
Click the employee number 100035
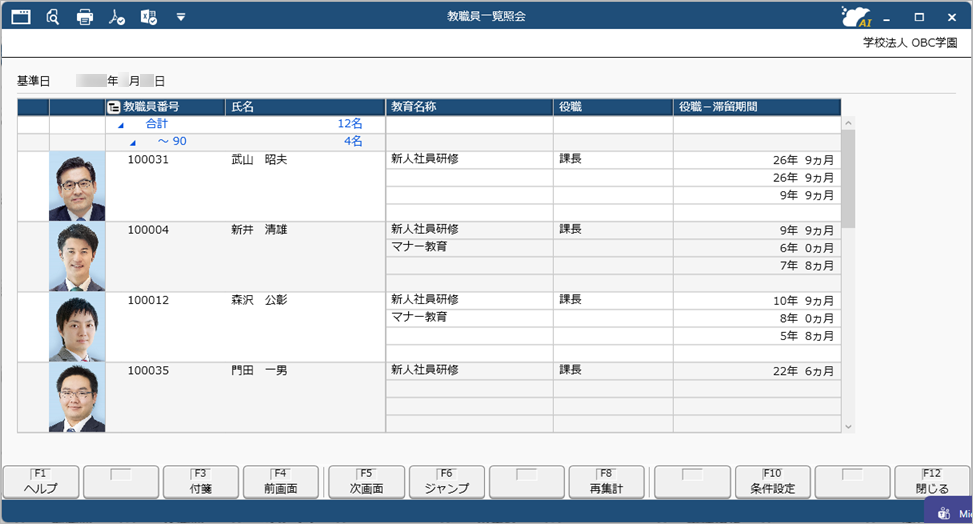pyautogui.click(x=148, y=371)
